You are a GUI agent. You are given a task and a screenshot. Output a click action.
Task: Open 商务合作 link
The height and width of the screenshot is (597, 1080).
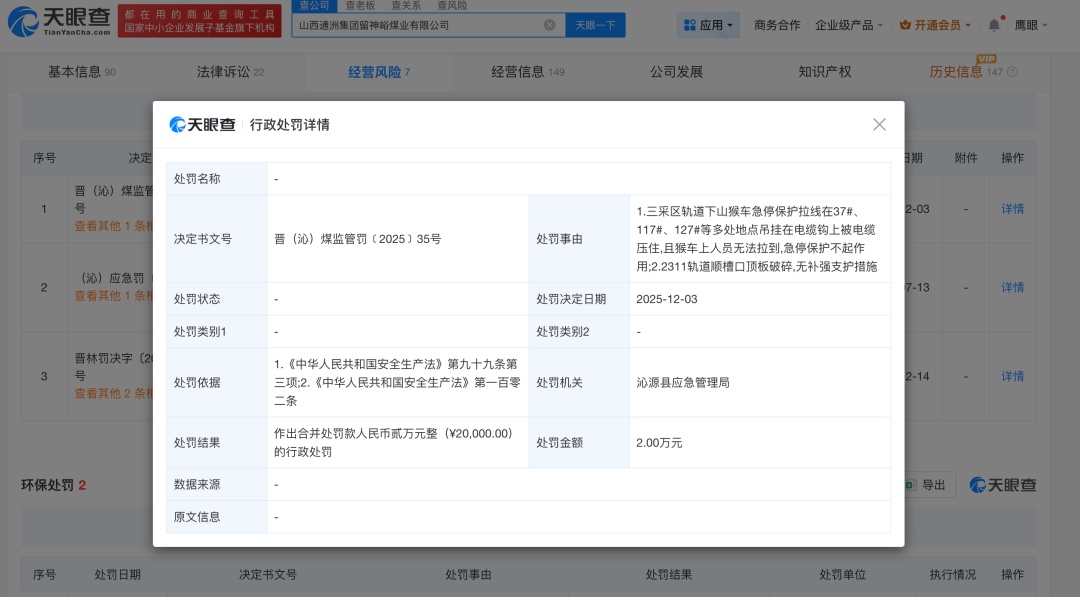click(777, 25)
